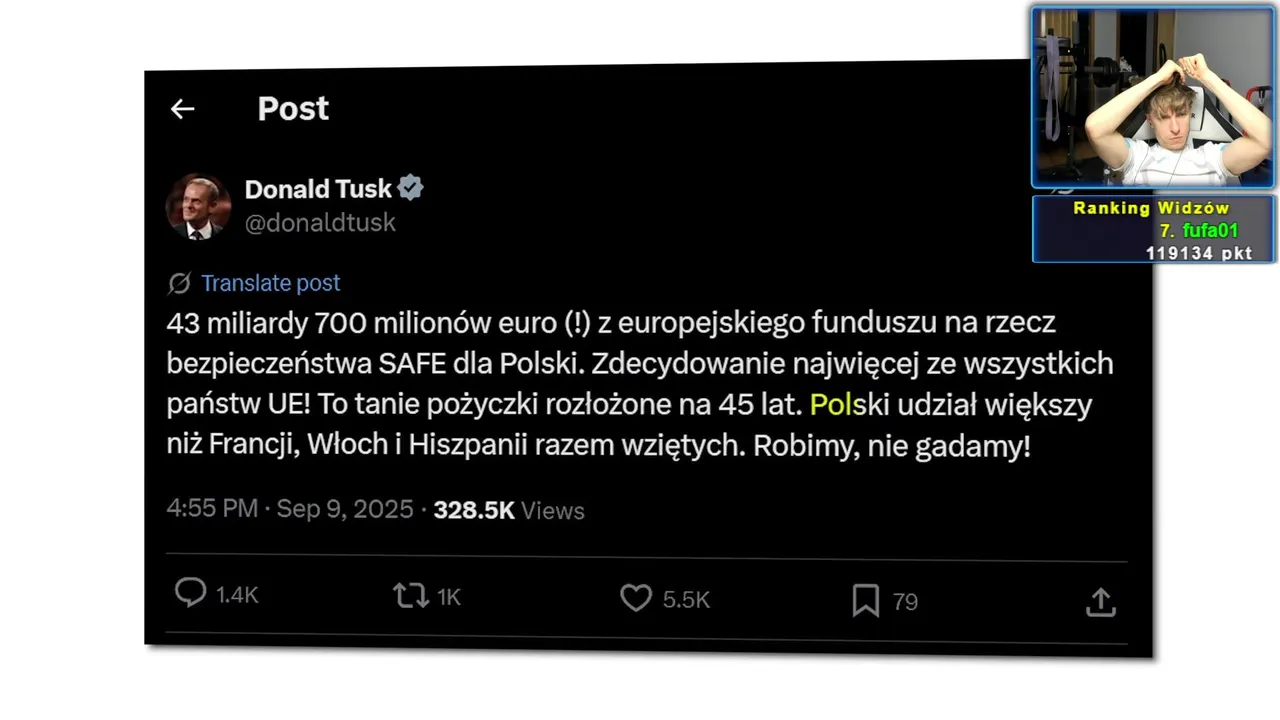Open Donald Tusk's profile picture

coord(198,207)
